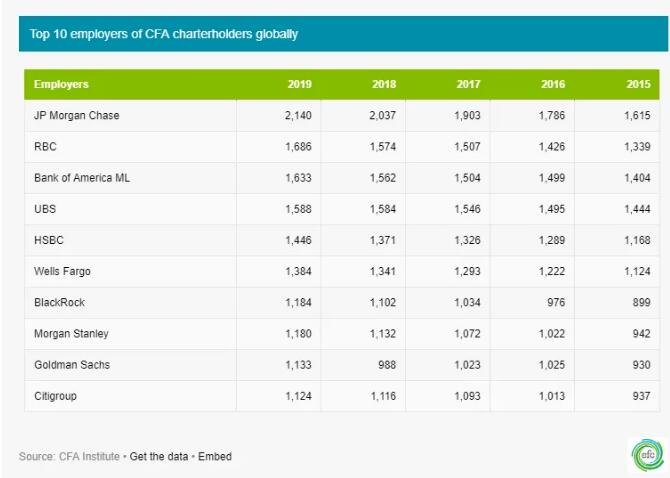Select the RBC employer cell

[x=45, y=147]
